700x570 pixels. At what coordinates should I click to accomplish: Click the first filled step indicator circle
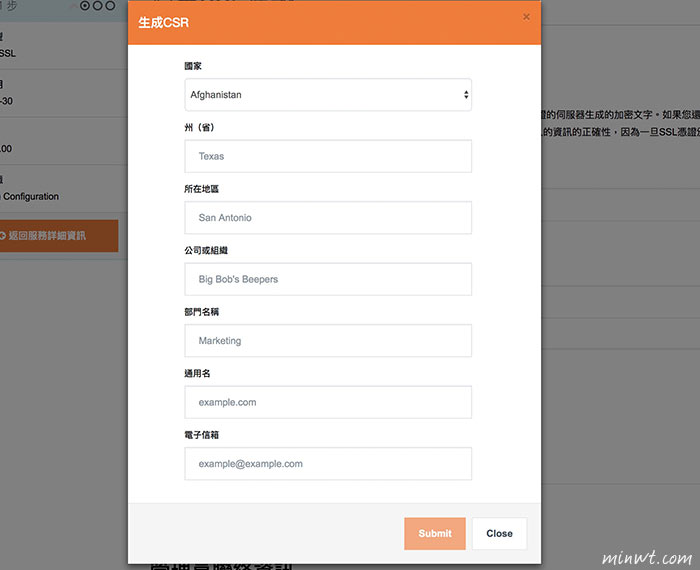point(85,6)
